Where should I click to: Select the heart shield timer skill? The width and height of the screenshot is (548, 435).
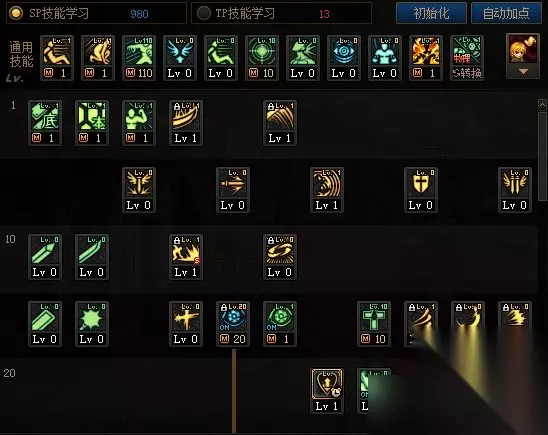click(327, 391)
